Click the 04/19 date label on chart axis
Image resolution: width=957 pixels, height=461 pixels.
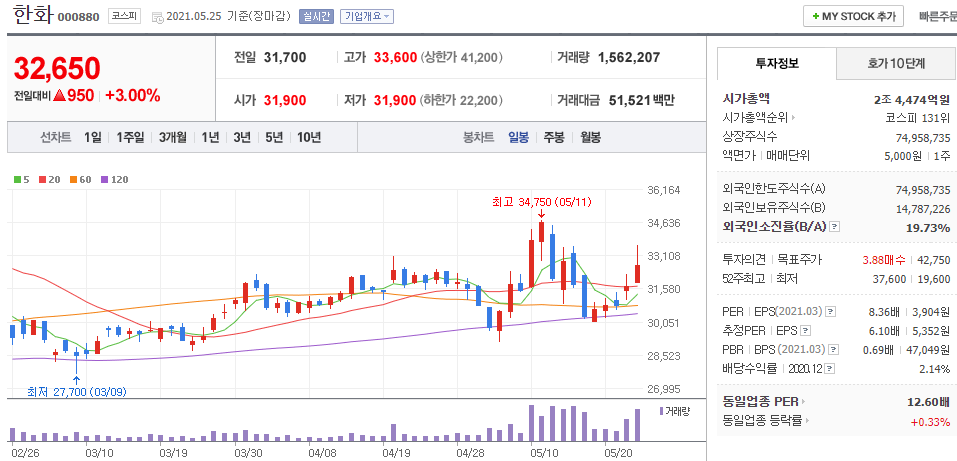[x=395, y=453]
